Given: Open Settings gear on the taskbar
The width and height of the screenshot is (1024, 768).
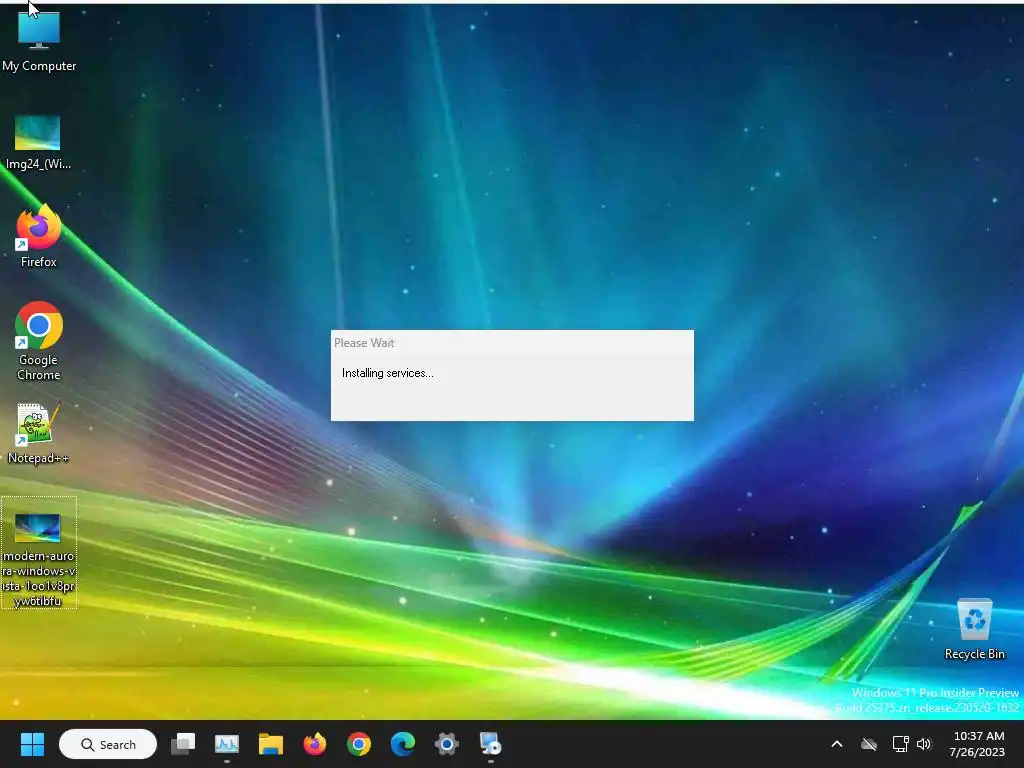Looking at the screenshot, I should pyautogui.click(x=447, y=744).
